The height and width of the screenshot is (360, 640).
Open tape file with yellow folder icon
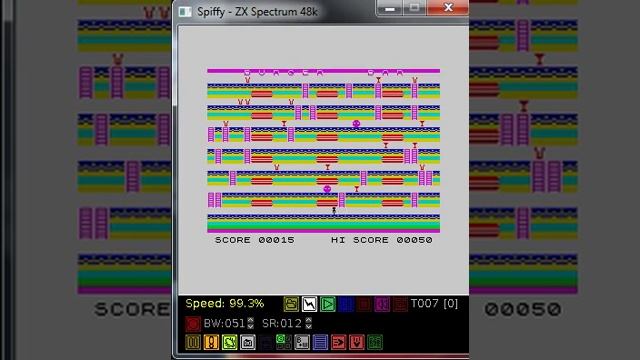(291, 304)
